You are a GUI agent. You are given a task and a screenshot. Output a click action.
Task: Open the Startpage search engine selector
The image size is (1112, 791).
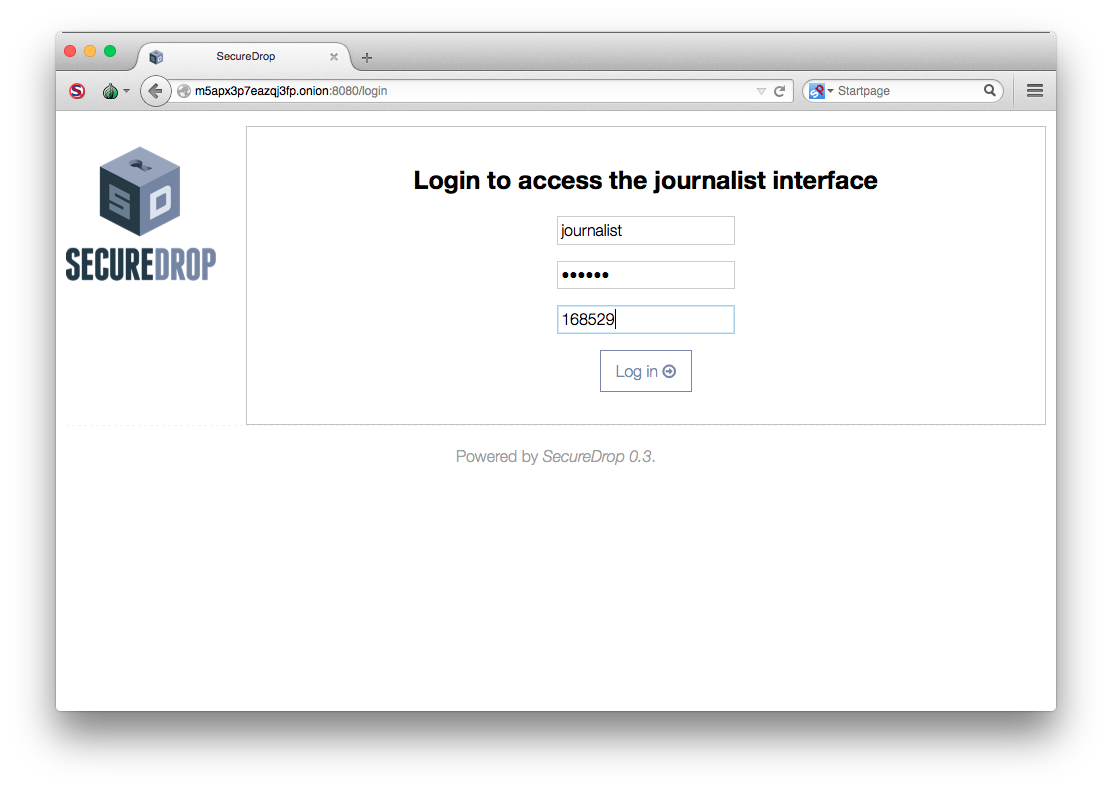pos(821,91)
